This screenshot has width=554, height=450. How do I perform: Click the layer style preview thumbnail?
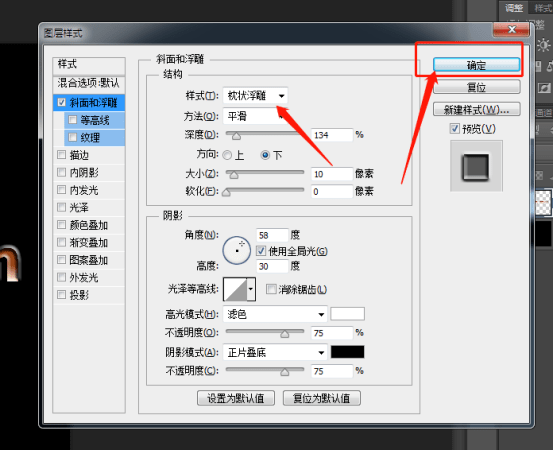476,166
